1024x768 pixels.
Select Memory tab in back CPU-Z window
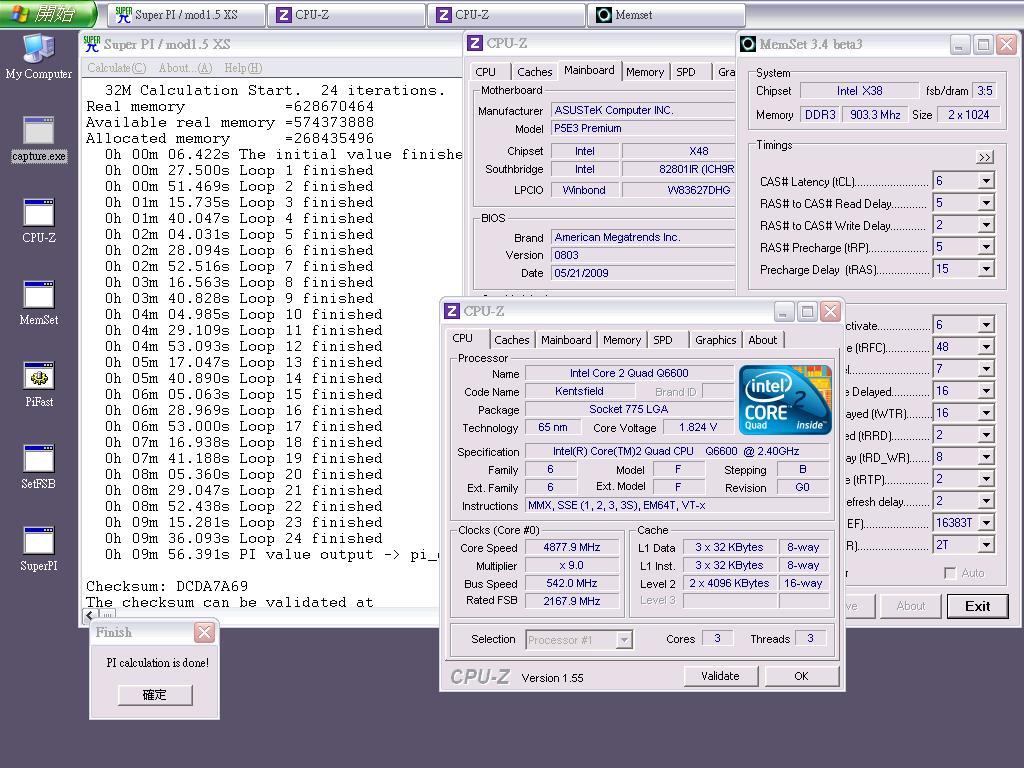pyautogui.click(x=645, y=72)
